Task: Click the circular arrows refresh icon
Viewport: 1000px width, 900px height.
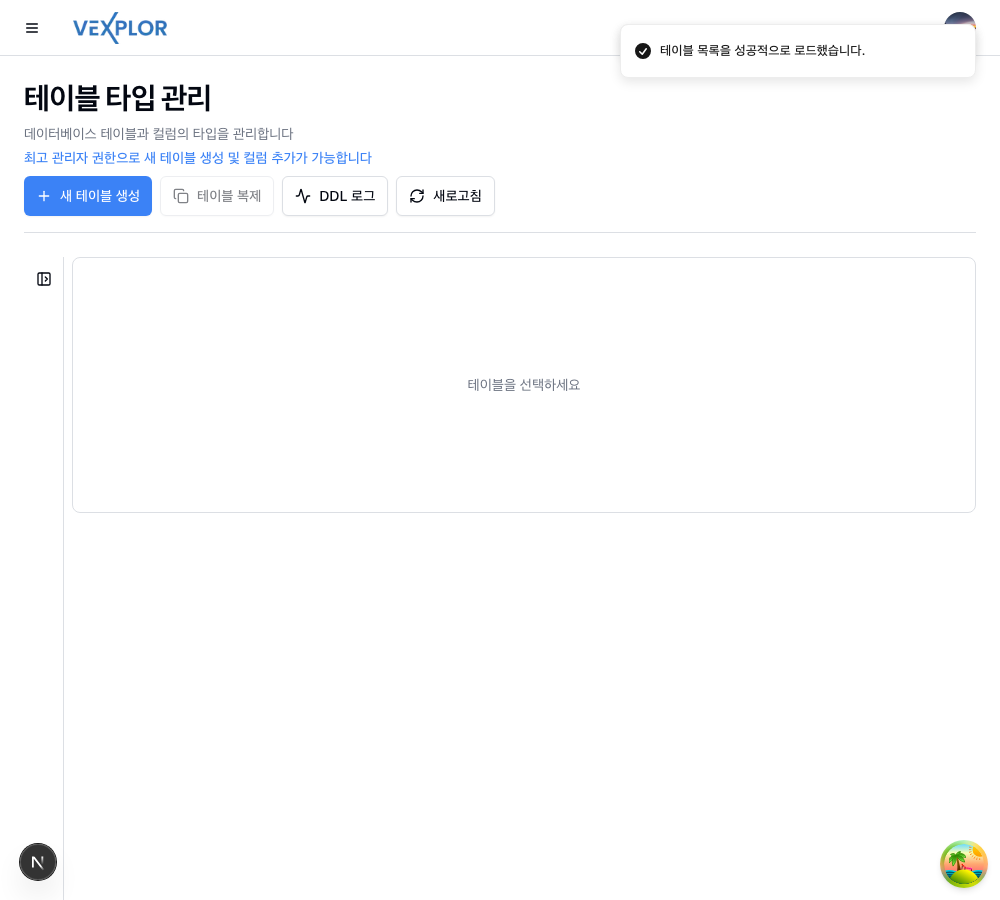Action: click(x=417, y=196)
